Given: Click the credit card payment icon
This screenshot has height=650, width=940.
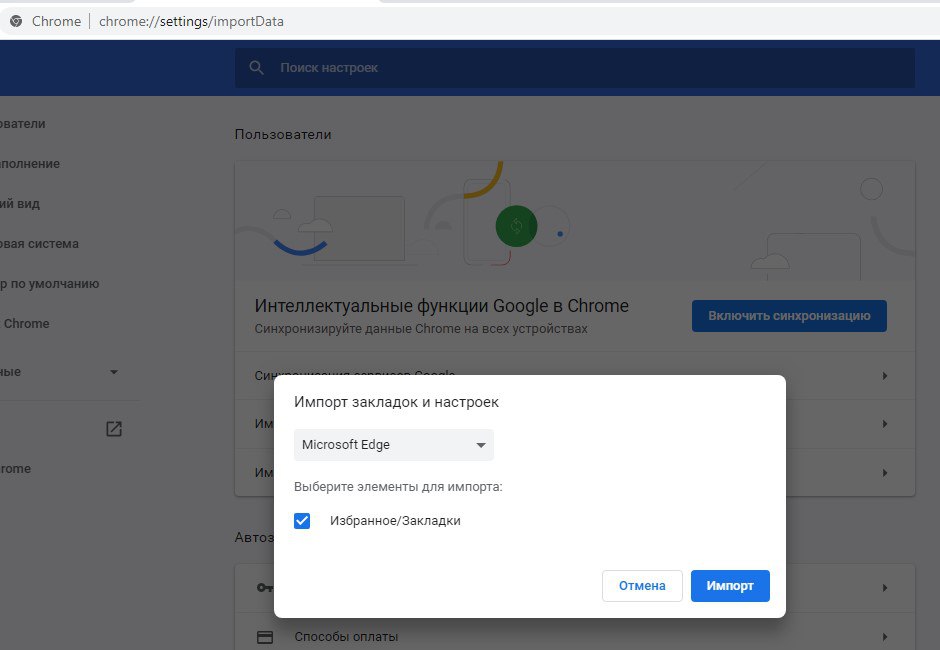Looking at the screenshot, I should (264, 637).
